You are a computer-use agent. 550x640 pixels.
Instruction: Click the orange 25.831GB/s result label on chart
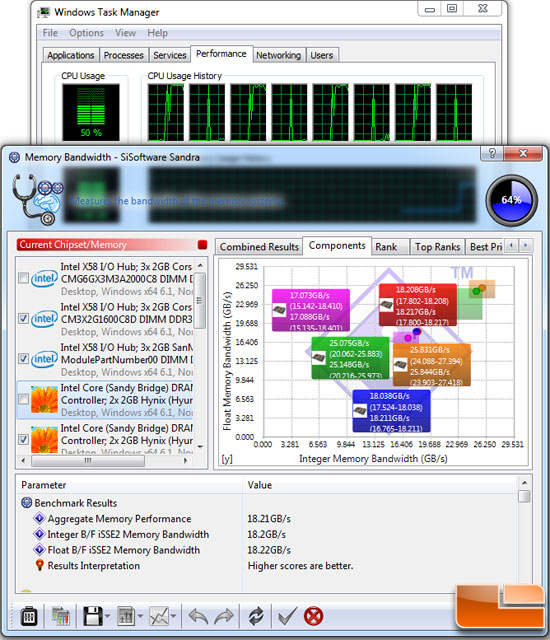click(432, 365)
